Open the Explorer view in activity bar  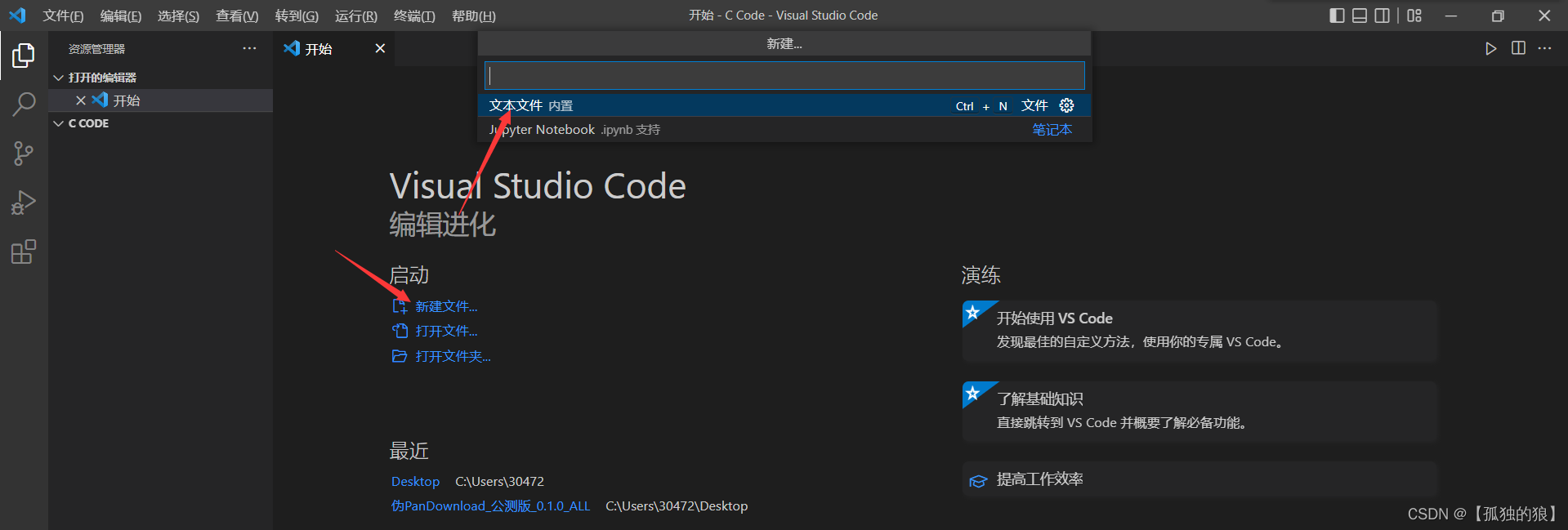coord(24,56)
